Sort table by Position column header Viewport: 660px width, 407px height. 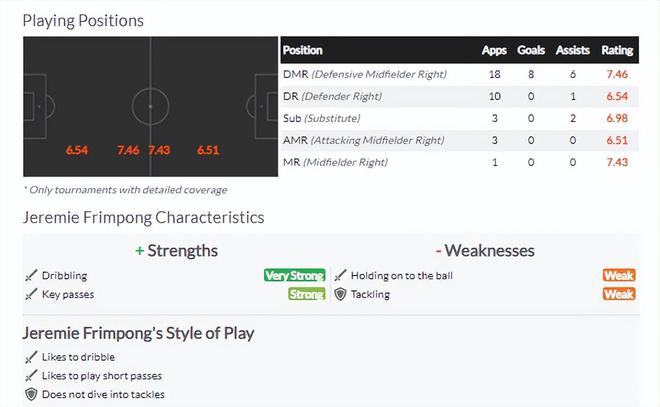pyautogui.click(x=303, y=50)
